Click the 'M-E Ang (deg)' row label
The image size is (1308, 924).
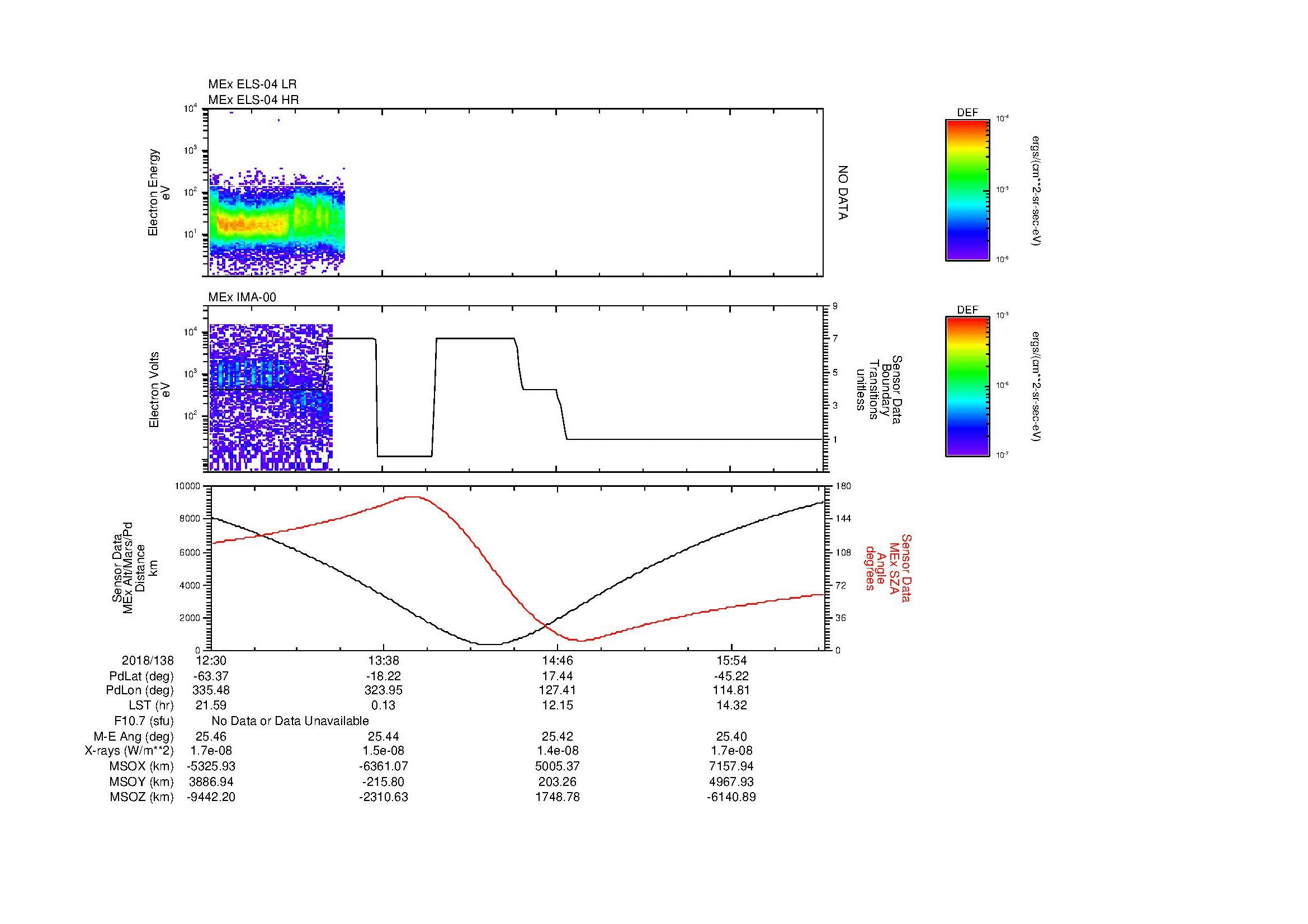(x=133, y=736)
